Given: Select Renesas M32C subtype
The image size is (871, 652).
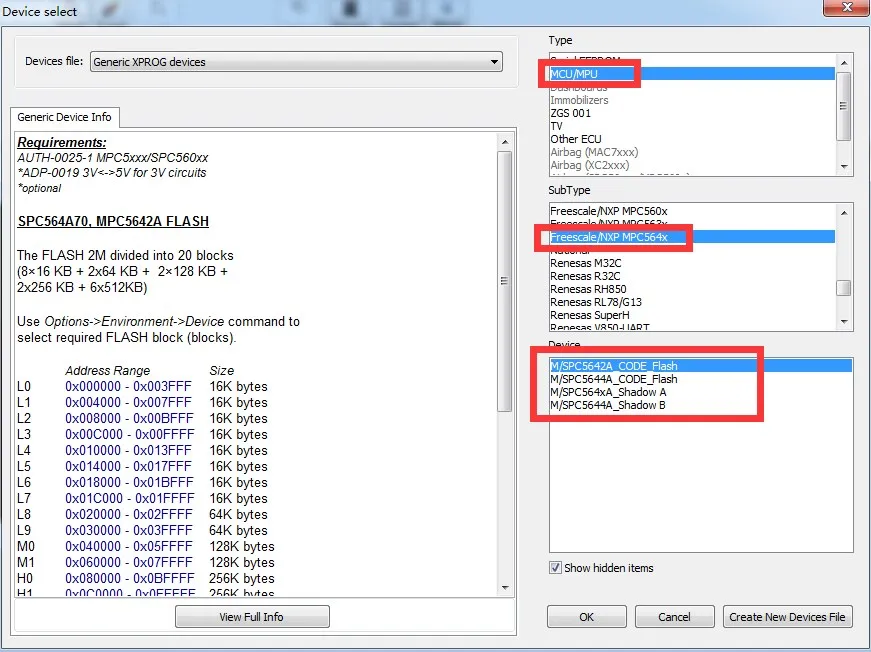Looking at the screenshot, I should pos(692,263).
